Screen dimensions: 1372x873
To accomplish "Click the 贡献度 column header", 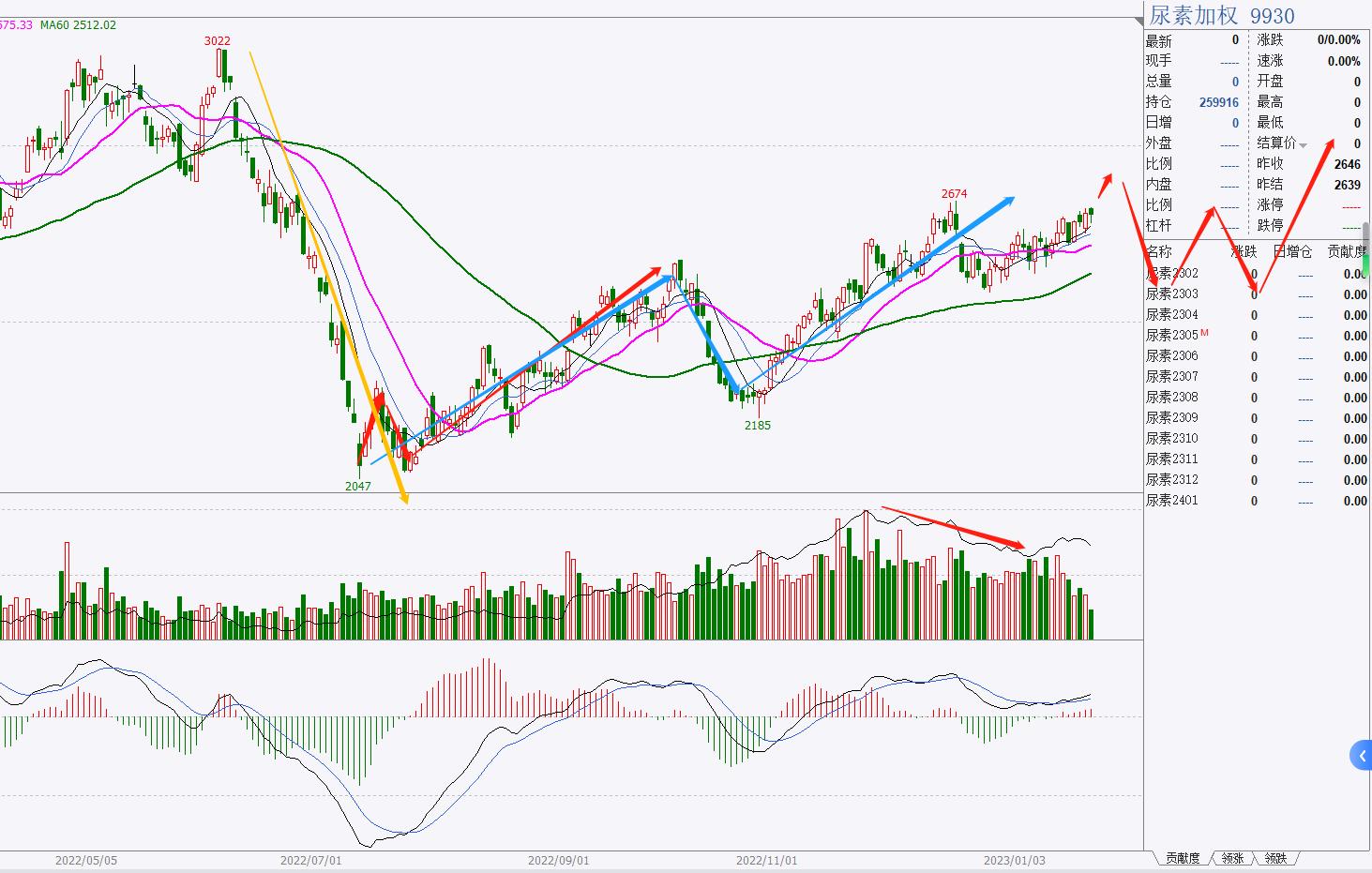I will pos(1347,251).
